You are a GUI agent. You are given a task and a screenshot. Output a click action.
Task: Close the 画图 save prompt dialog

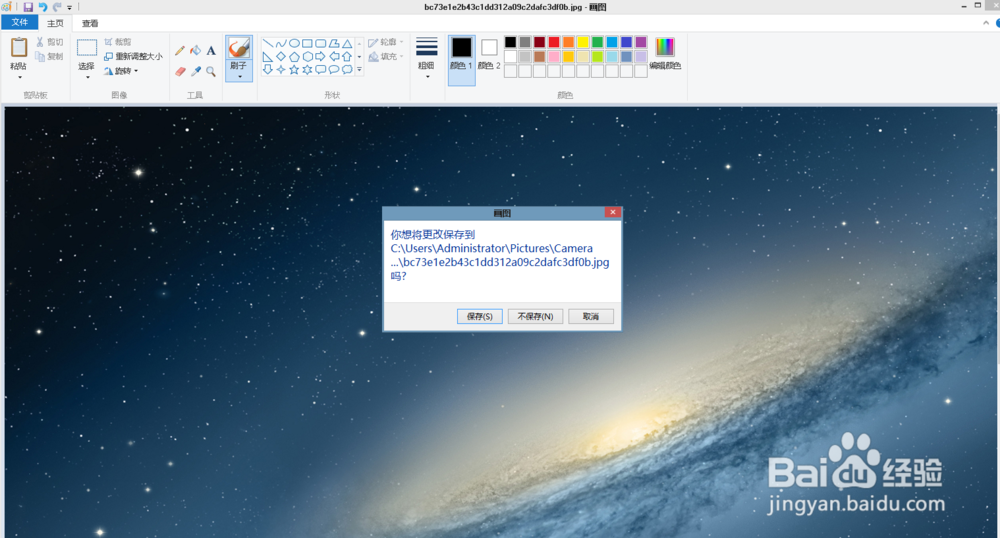point(613,212)
